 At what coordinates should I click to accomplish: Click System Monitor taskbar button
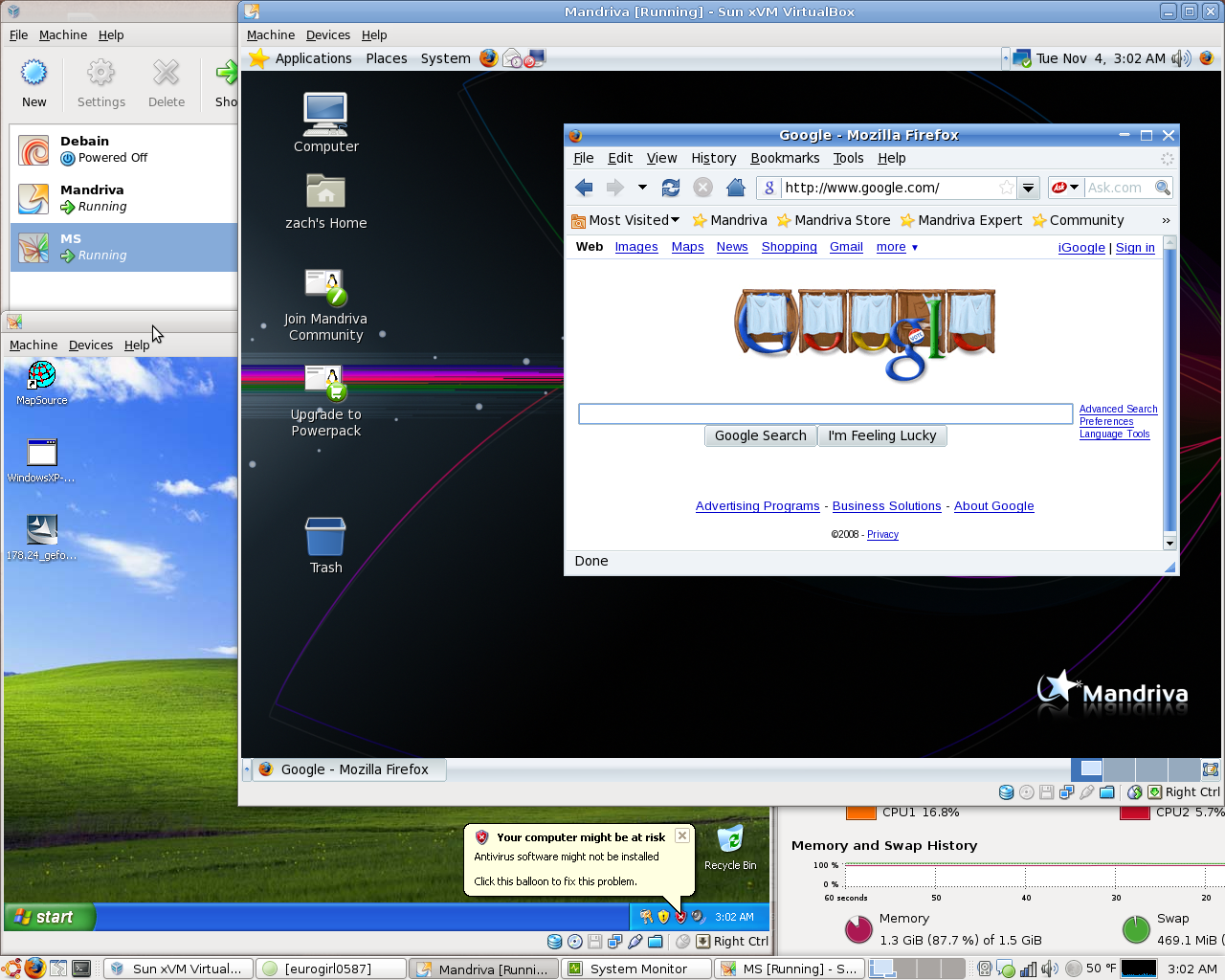(x=637, y=969)
